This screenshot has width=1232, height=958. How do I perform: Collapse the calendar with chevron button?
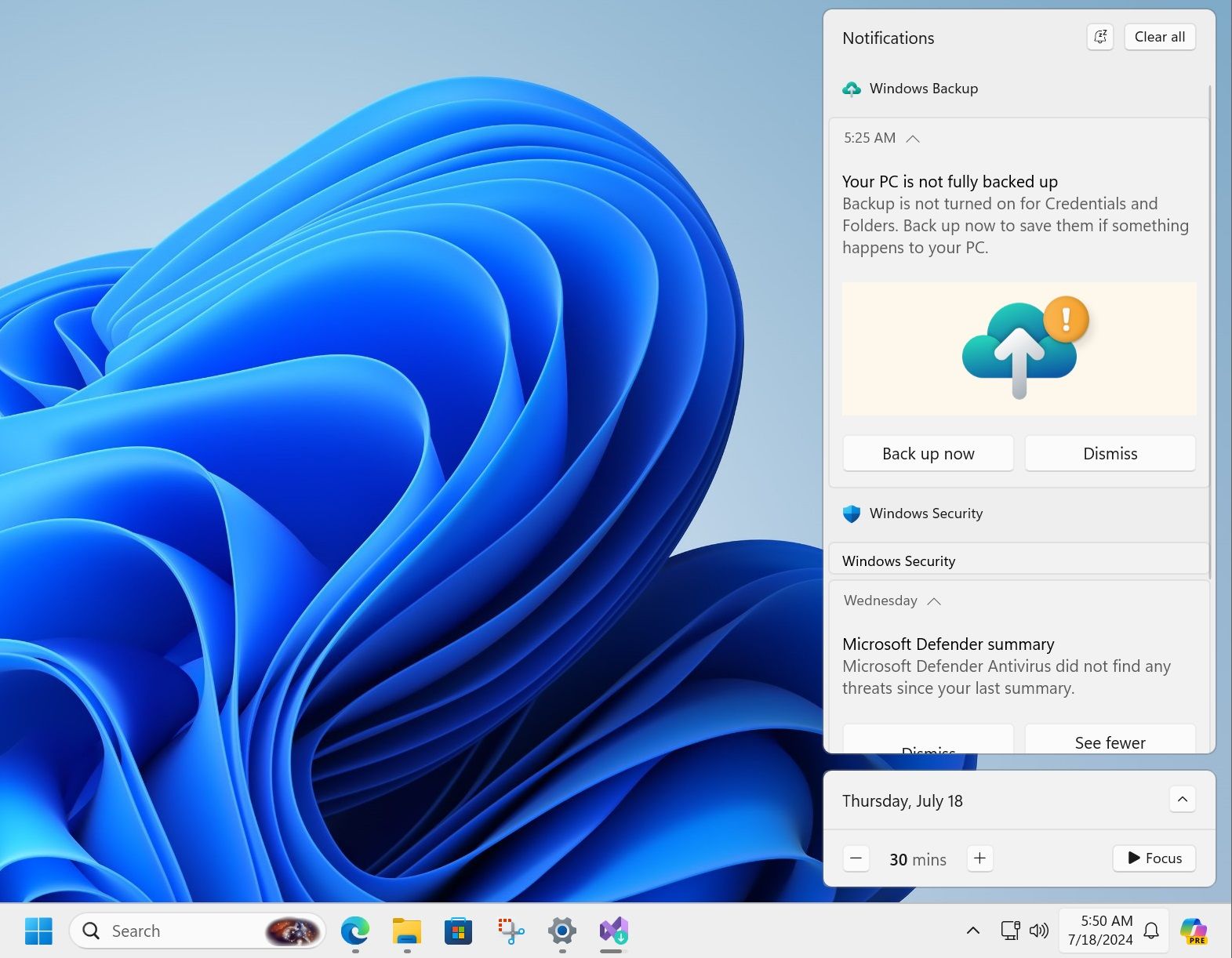click(x=1183, y=800)
